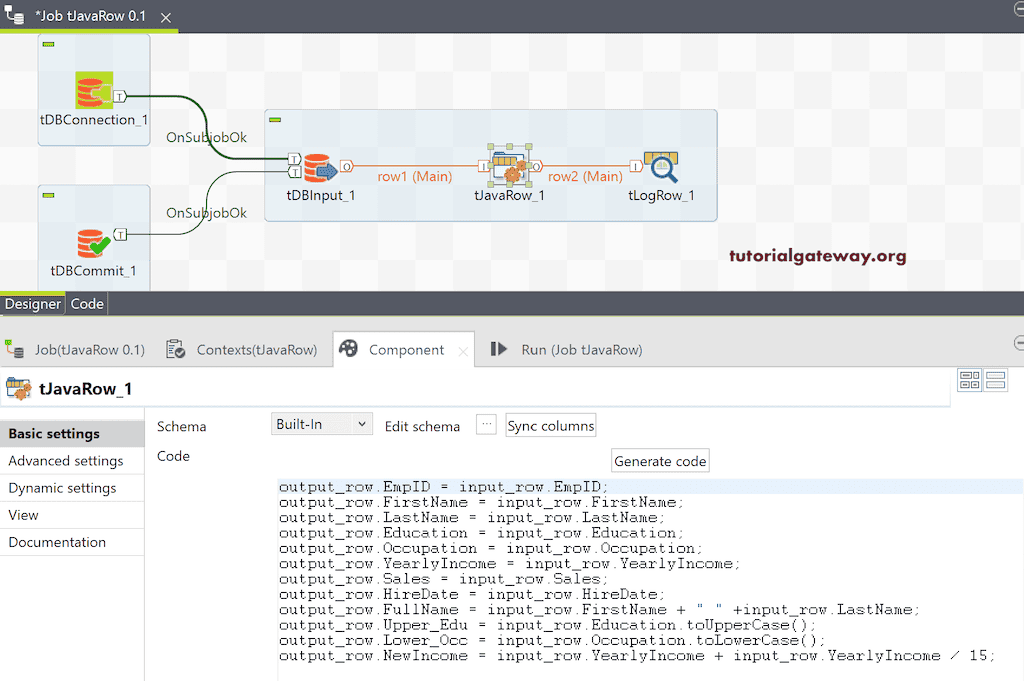
Task: Switch to the Designer tab
Action: point(32,303)
